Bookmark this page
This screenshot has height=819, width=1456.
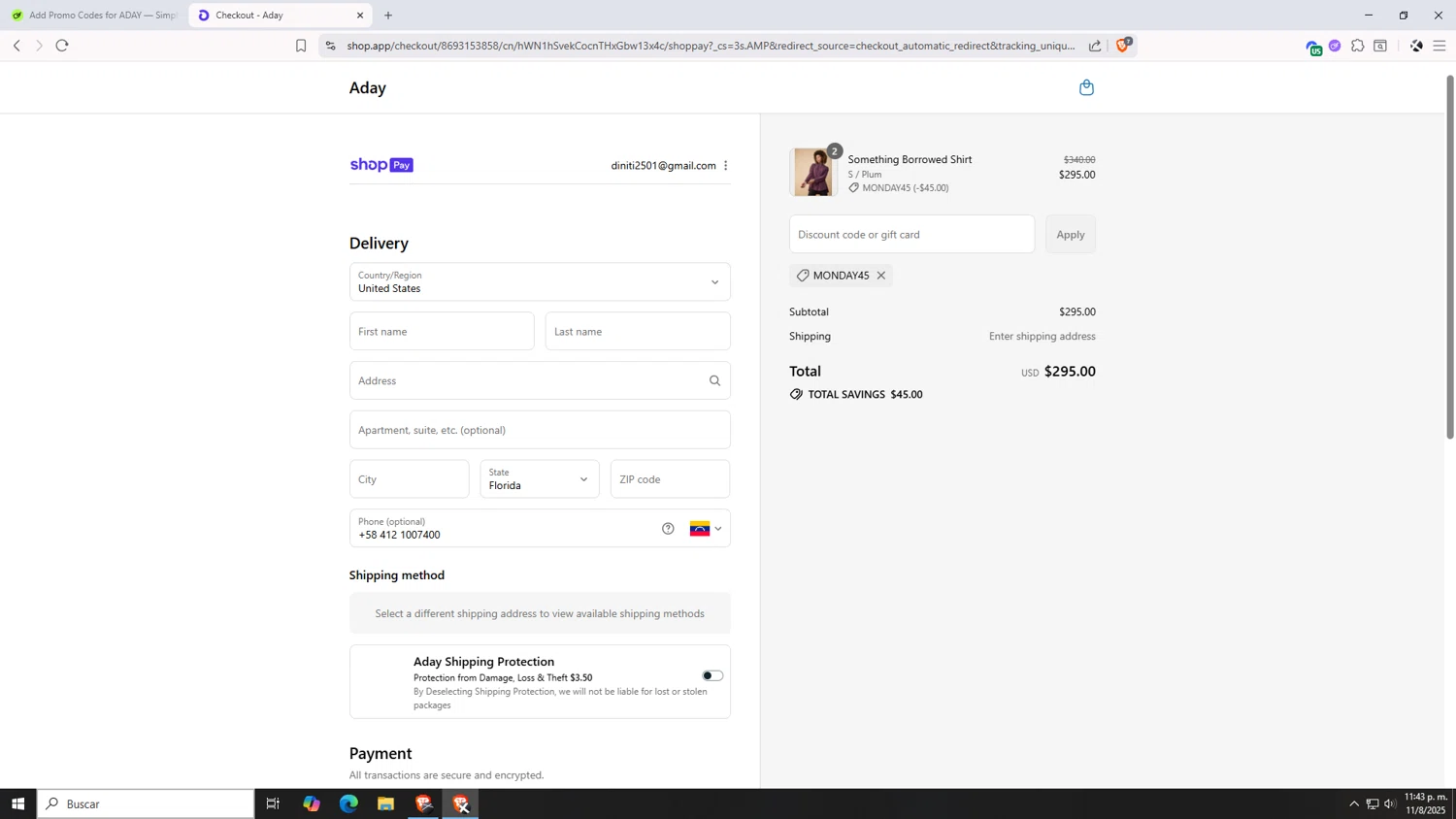click(301, 46)
